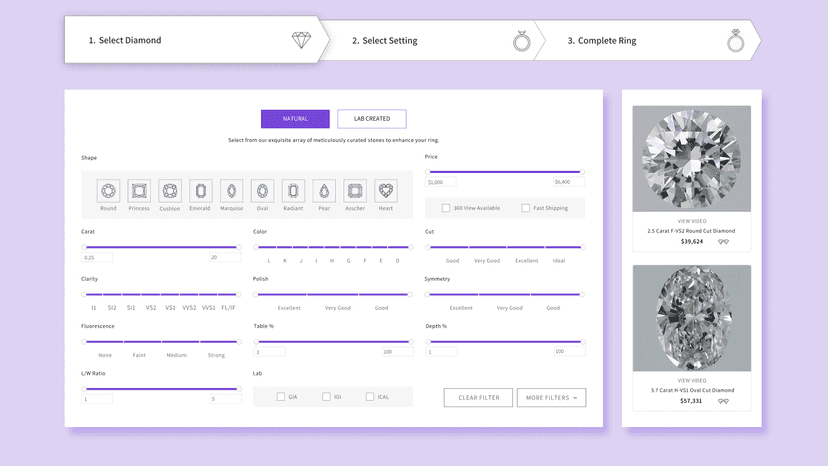Click the maximum price input field
This screenshot has width=828, height=466.
[569, 182]
